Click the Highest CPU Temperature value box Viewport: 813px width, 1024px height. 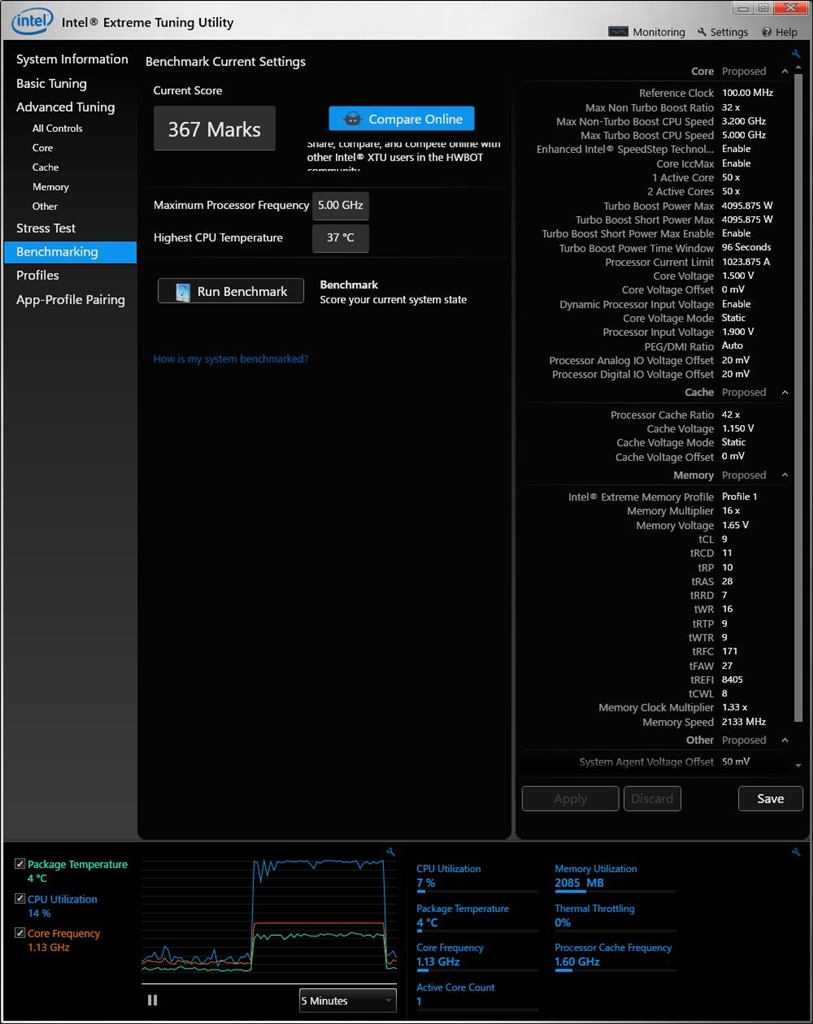click(340, 238)
